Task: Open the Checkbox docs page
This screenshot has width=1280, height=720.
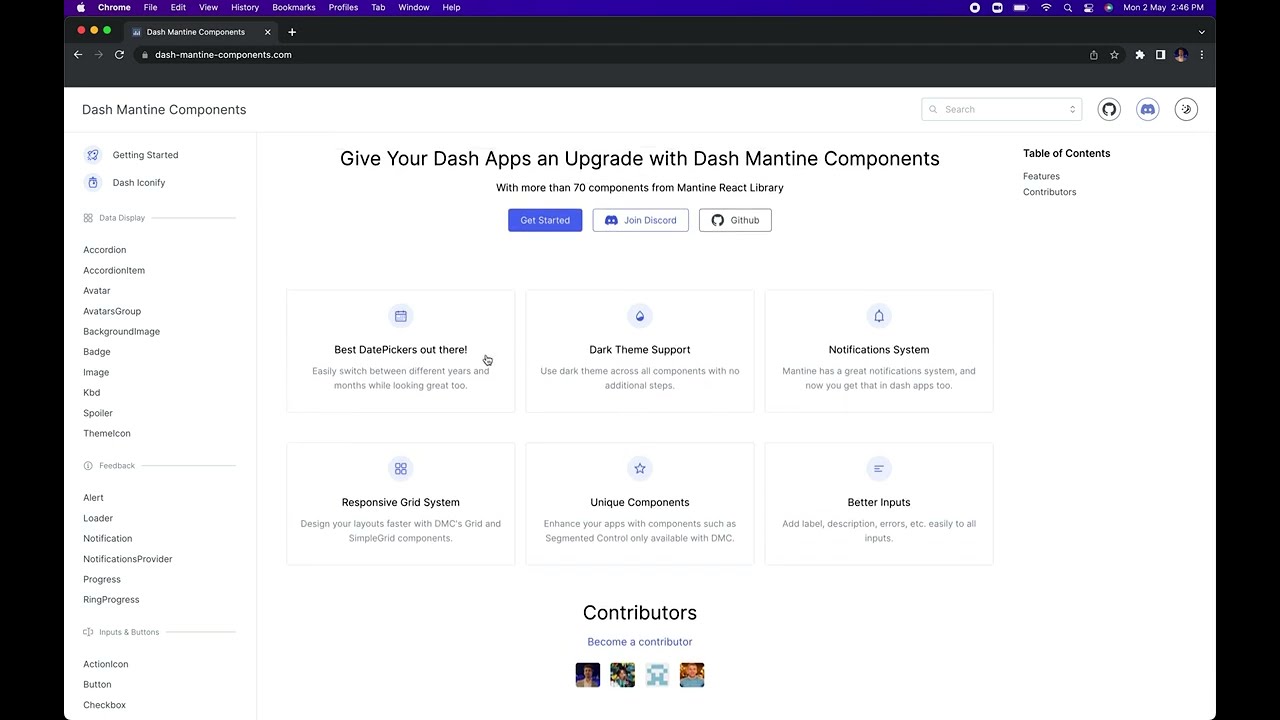Action: click(105, 705)
